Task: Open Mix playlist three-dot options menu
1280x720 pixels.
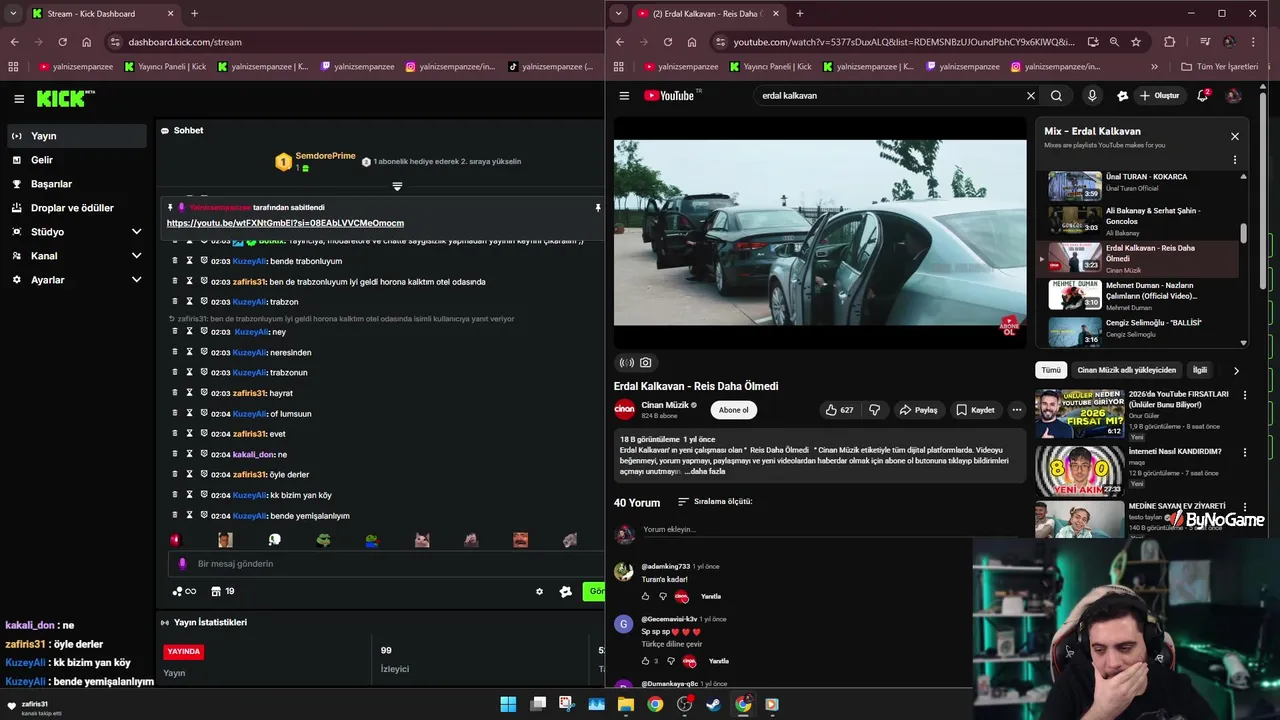Action: point(1234,160)
